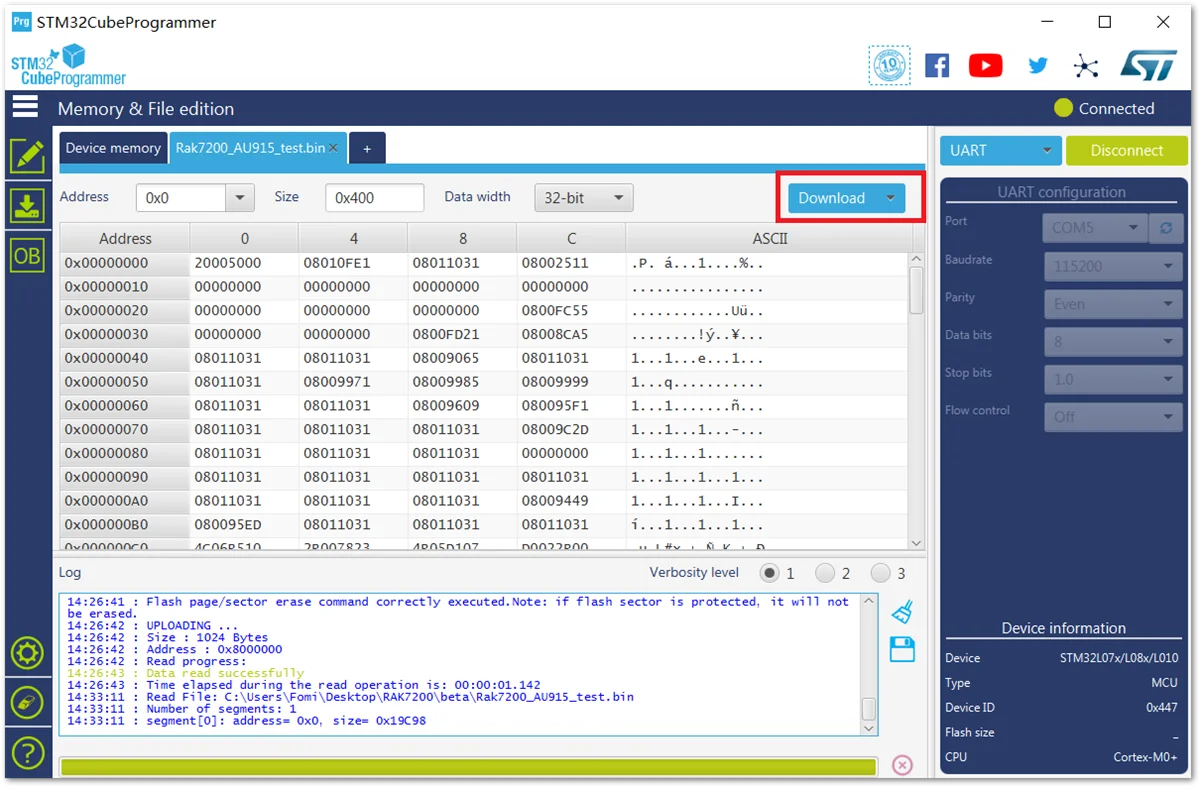Click the cancel progress X icon

(x=902, y=765)
